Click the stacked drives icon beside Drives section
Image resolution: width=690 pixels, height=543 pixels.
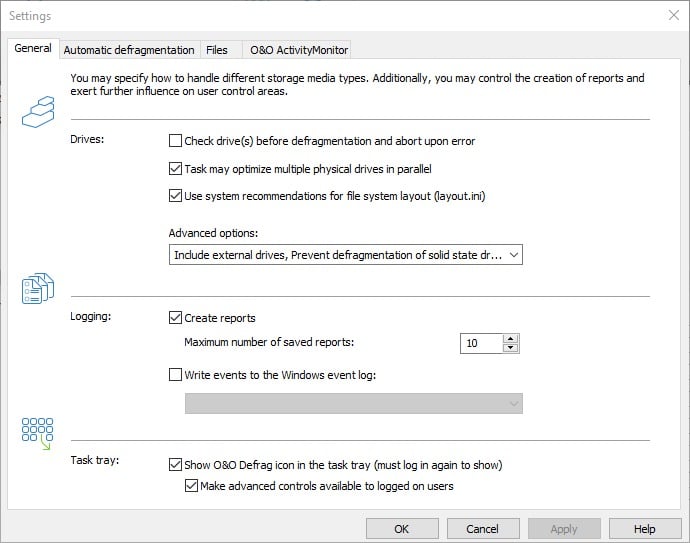(38, 112)
